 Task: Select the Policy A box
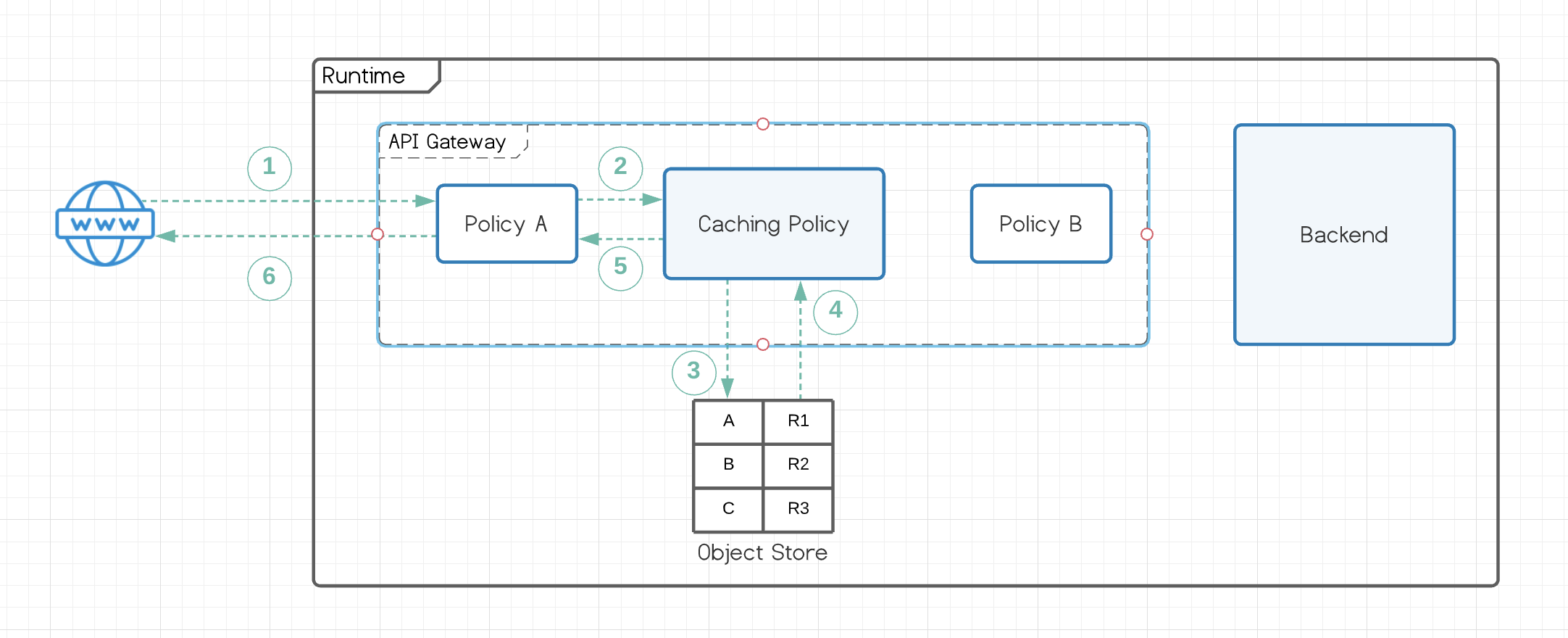[506, 224]
